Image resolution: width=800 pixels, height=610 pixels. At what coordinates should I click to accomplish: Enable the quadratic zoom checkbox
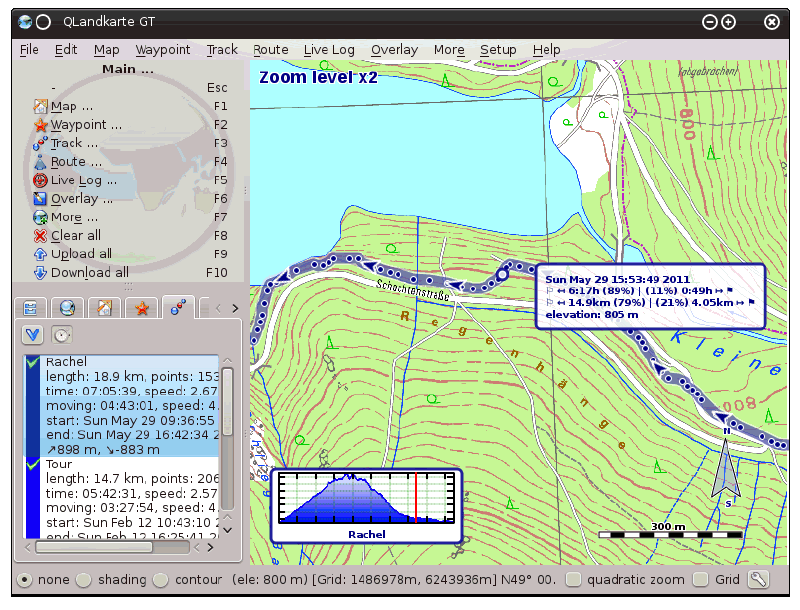click(x=573, y=579)
